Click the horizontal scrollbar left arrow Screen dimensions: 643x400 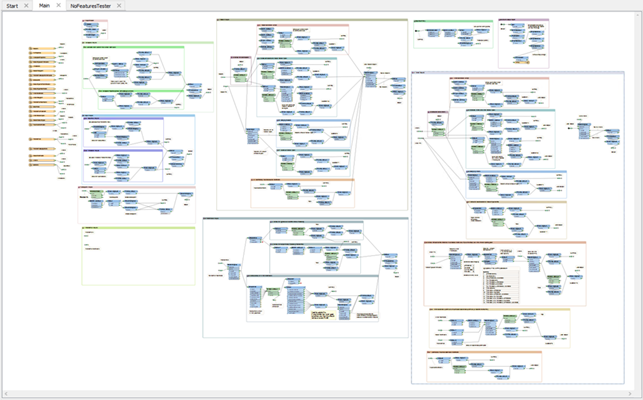tap(6, 394)
